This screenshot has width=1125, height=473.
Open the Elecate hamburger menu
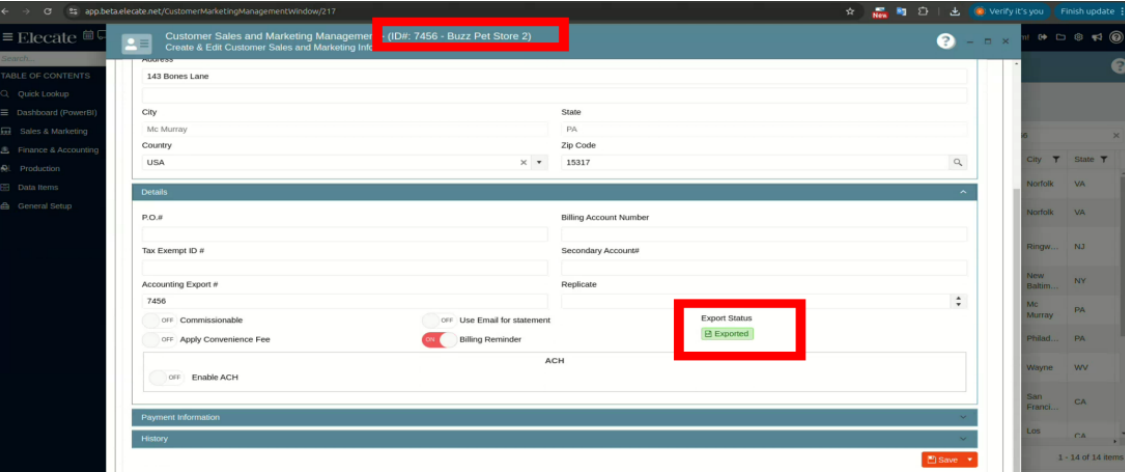(x=7, y=37)
